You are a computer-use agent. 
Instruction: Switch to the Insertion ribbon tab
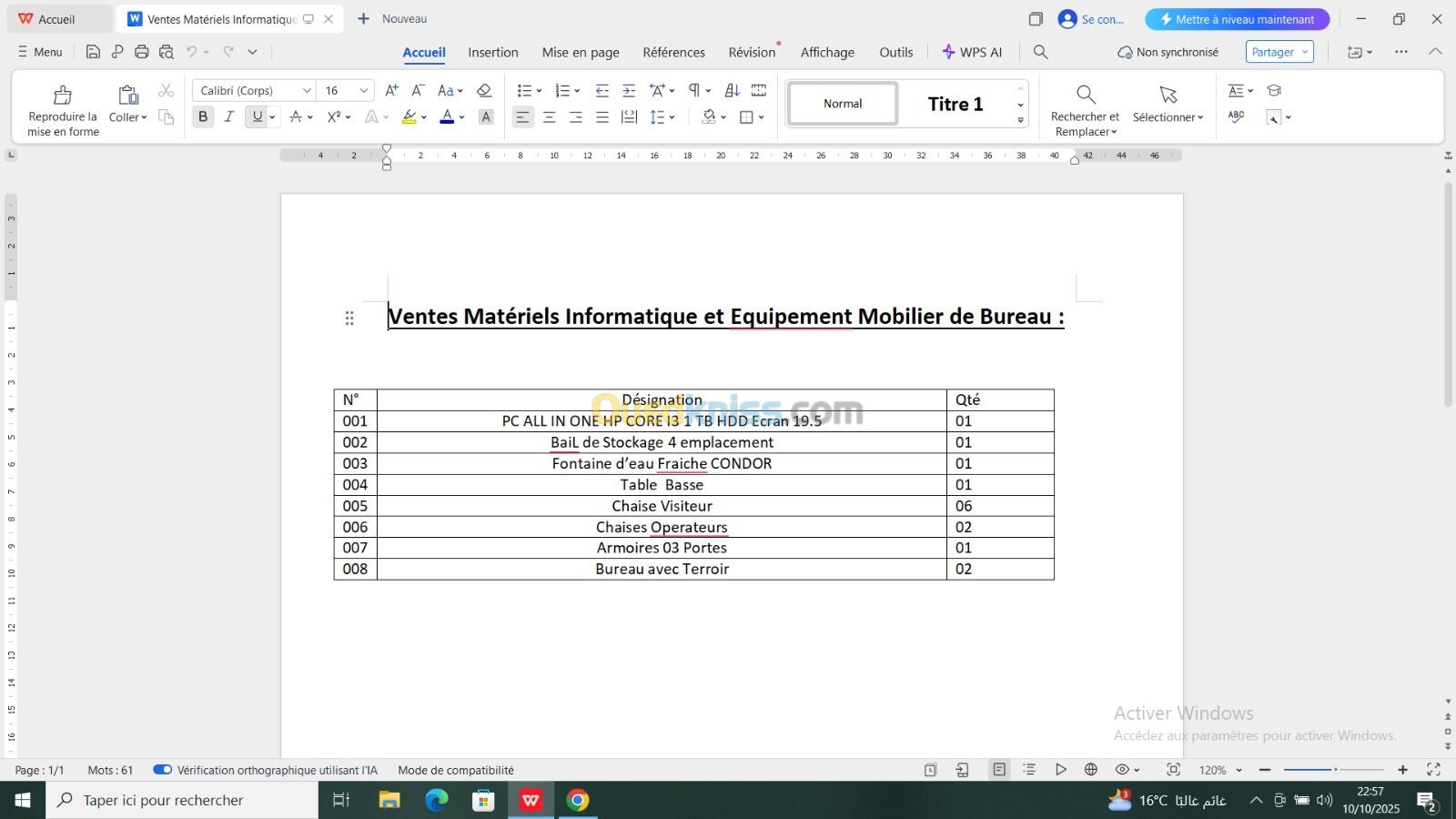(x=492, y=52)
